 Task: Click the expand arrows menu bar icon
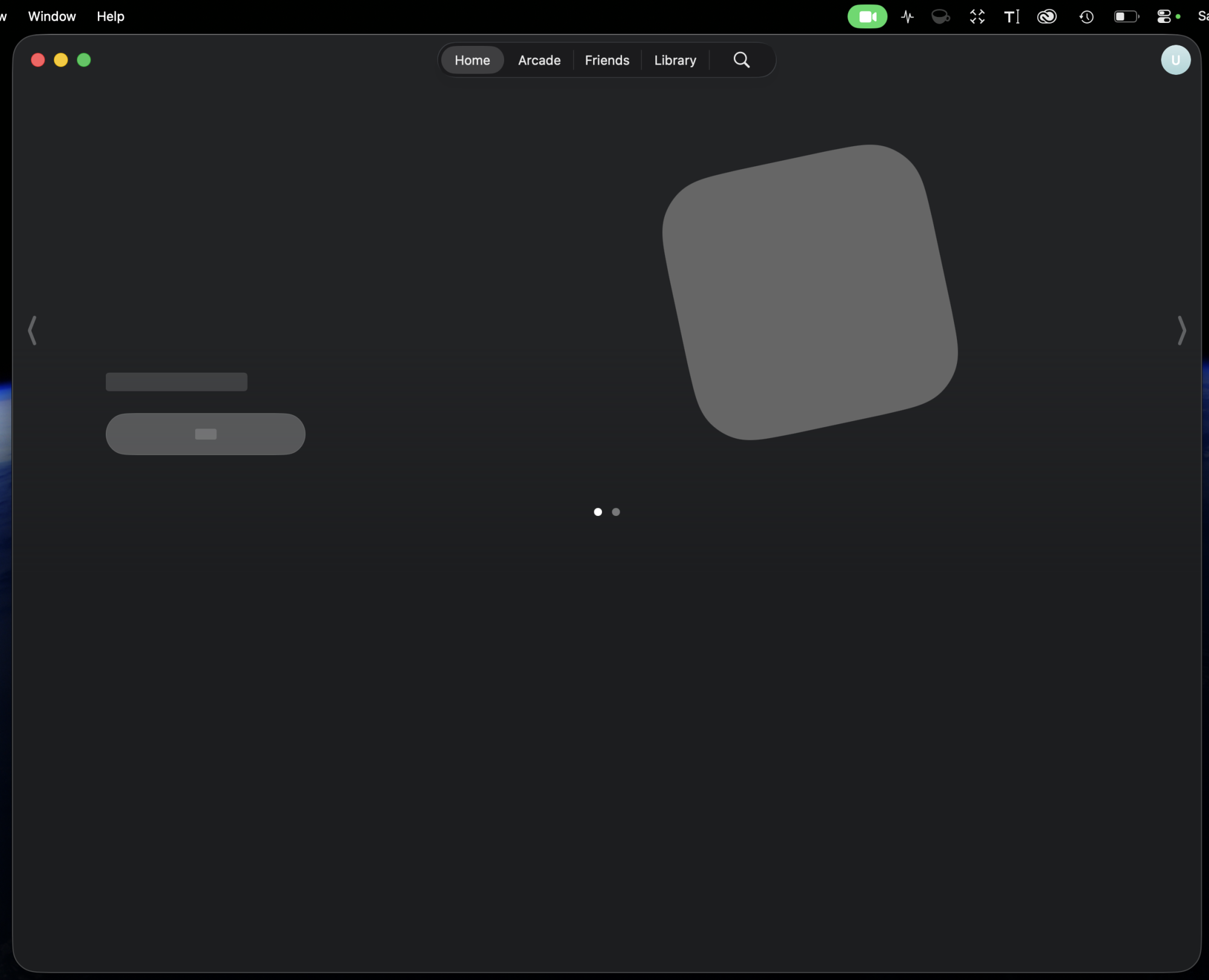click(977, 16)
